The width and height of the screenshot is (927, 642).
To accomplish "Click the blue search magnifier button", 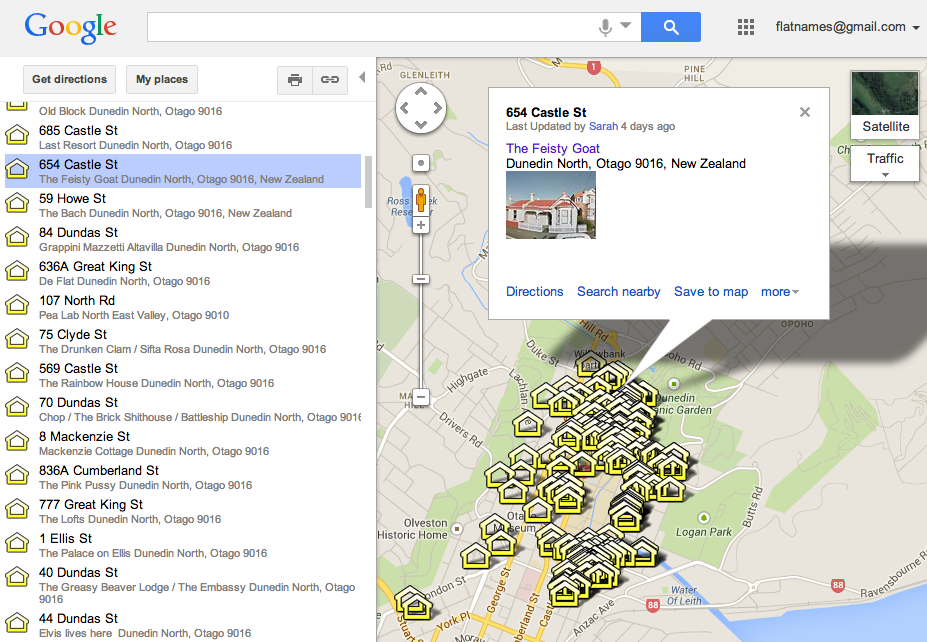I will tap(670, 27).
